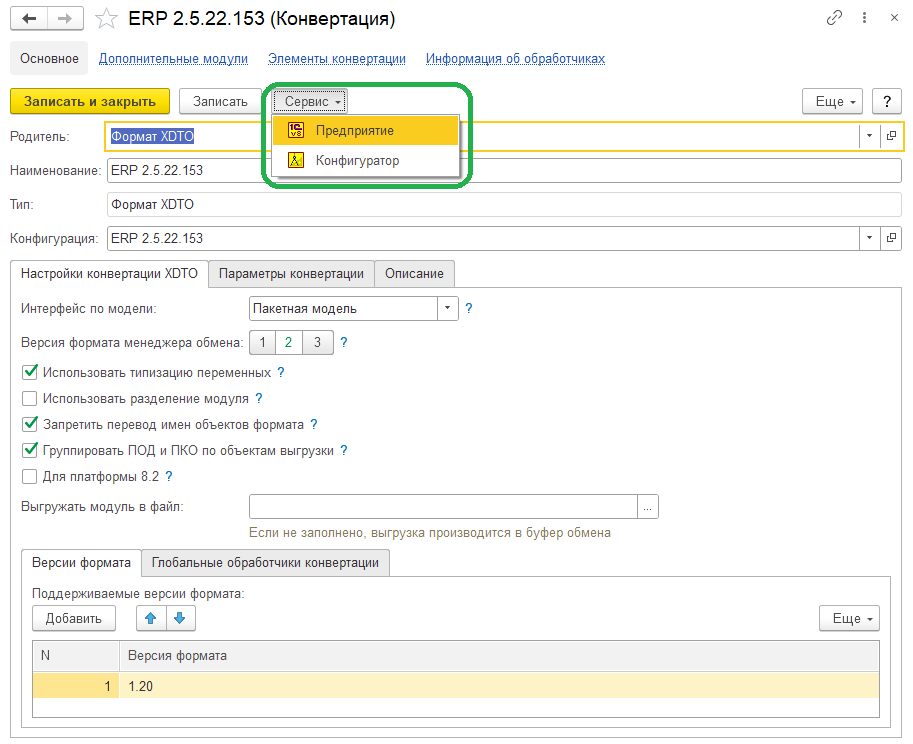
Task: Show help for Запретить перевод имен объектов
Action: coord(313,424)
